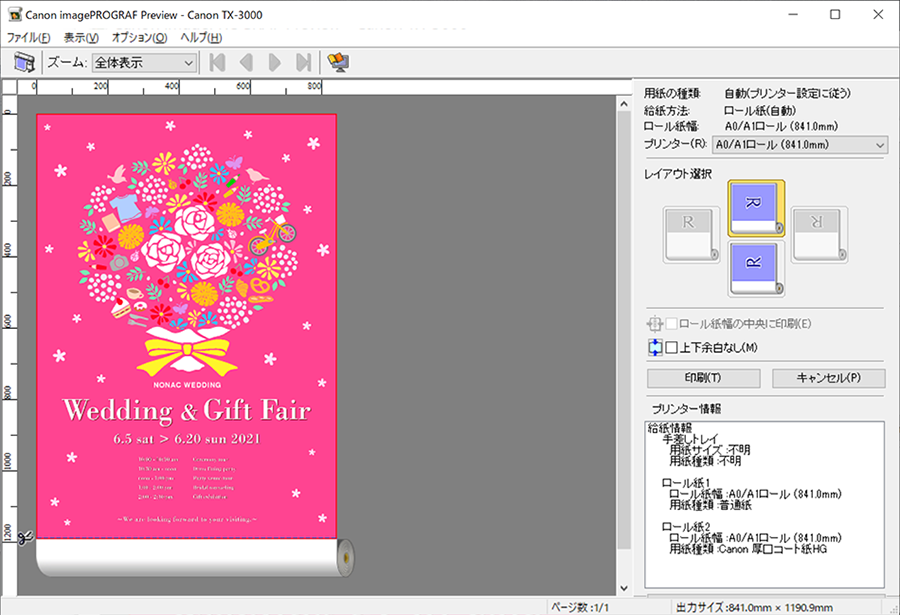Select the left grayed upright R layout
900x615 pixels.
691,234
